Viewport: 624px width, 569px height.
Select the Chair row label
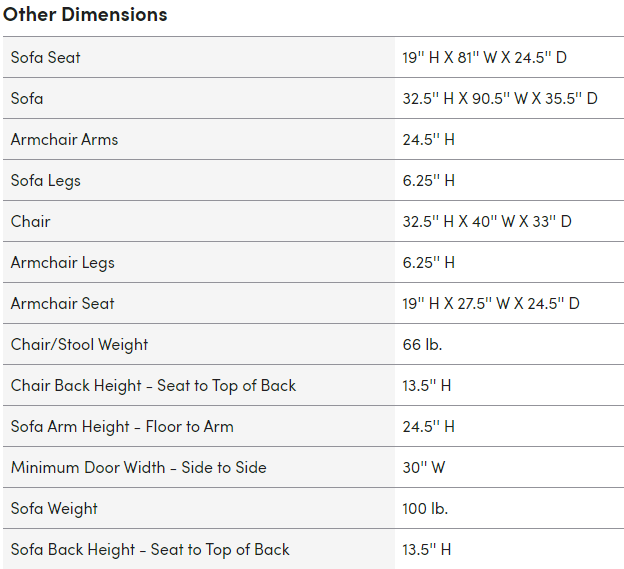tap(31, 221)
